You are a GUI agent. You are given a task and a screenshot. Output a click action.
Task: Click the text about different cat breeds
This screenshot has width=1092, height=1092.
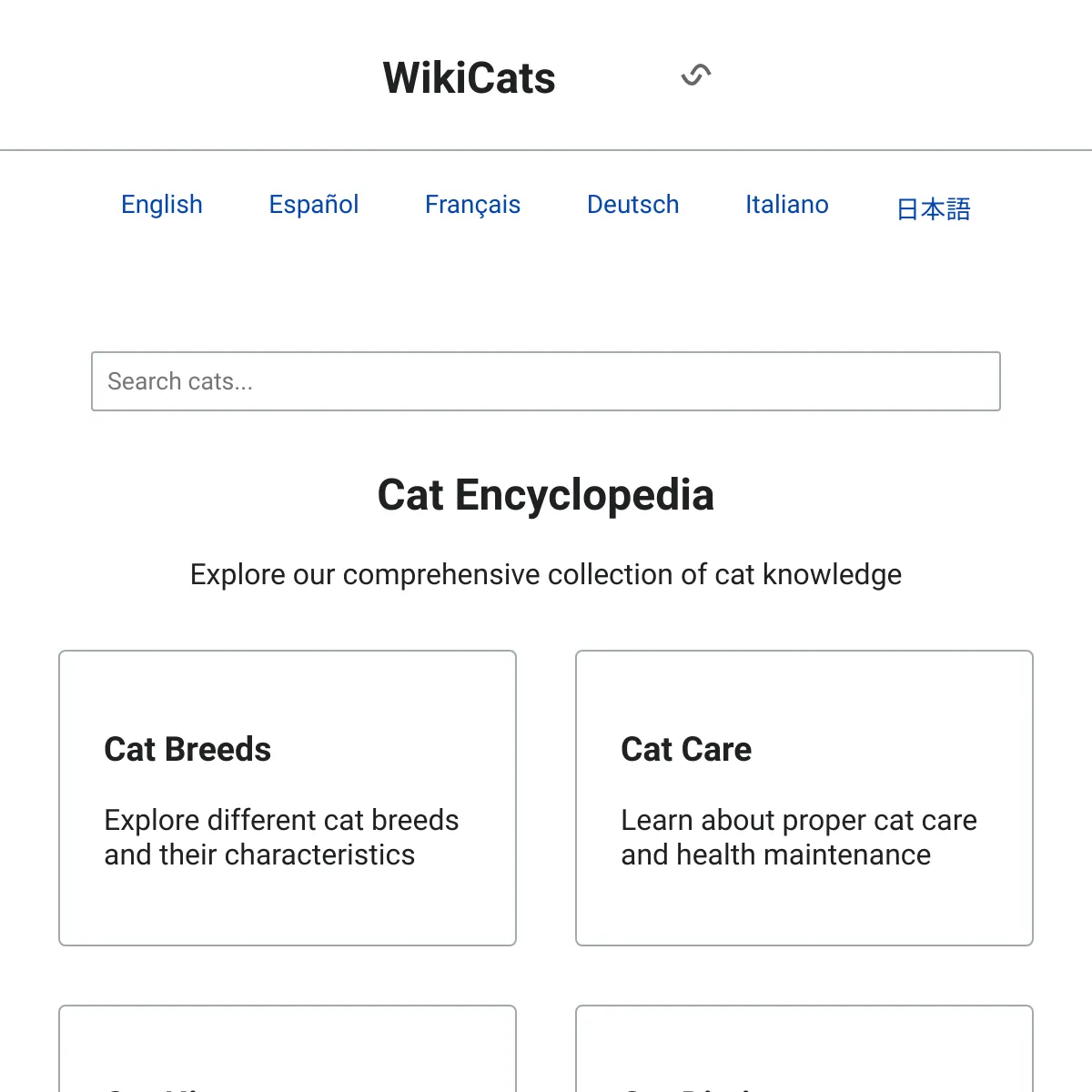(x=281, y=837)
